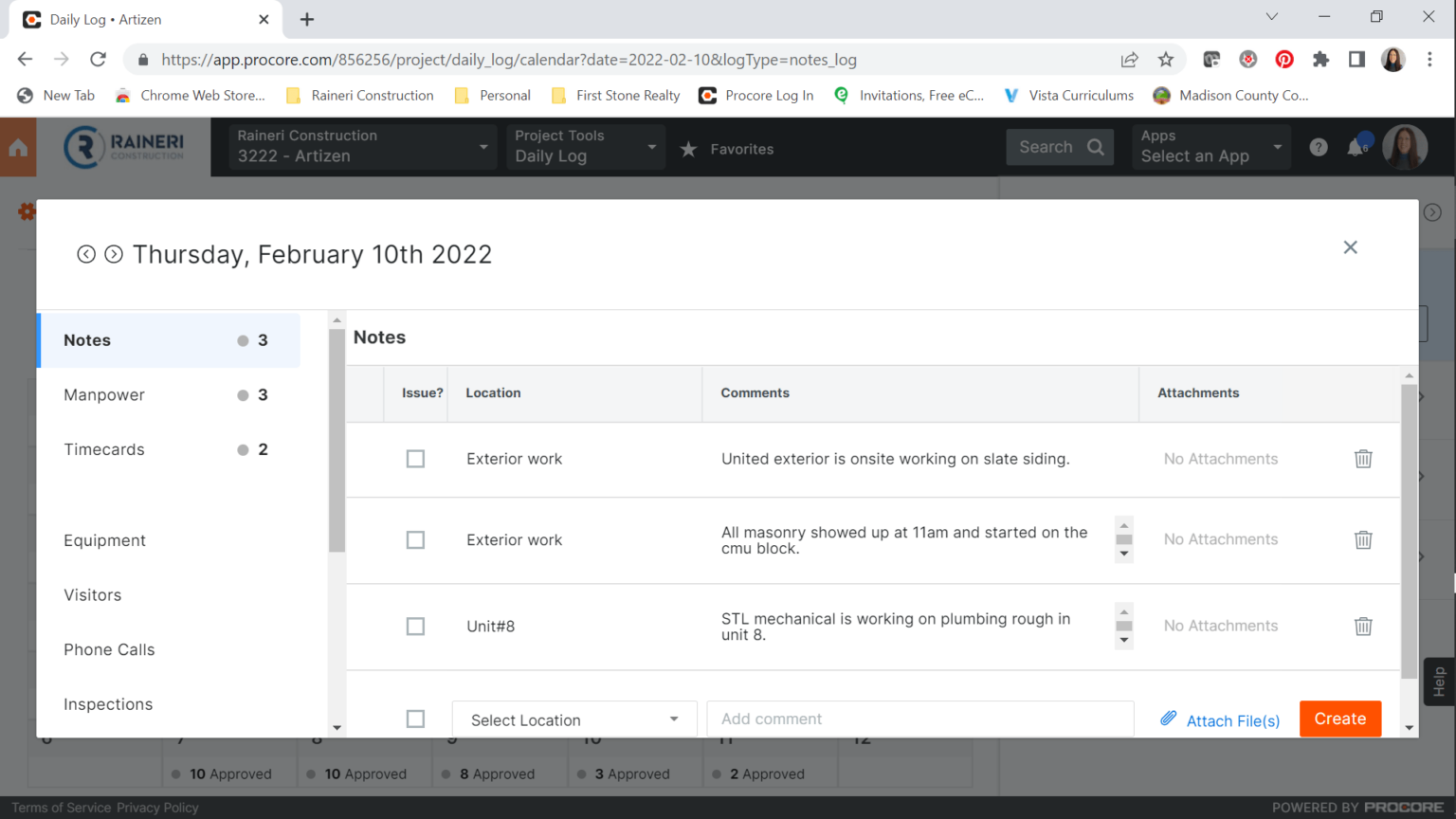Go to next day arrow icon
1456x819 pixels.
114,254
